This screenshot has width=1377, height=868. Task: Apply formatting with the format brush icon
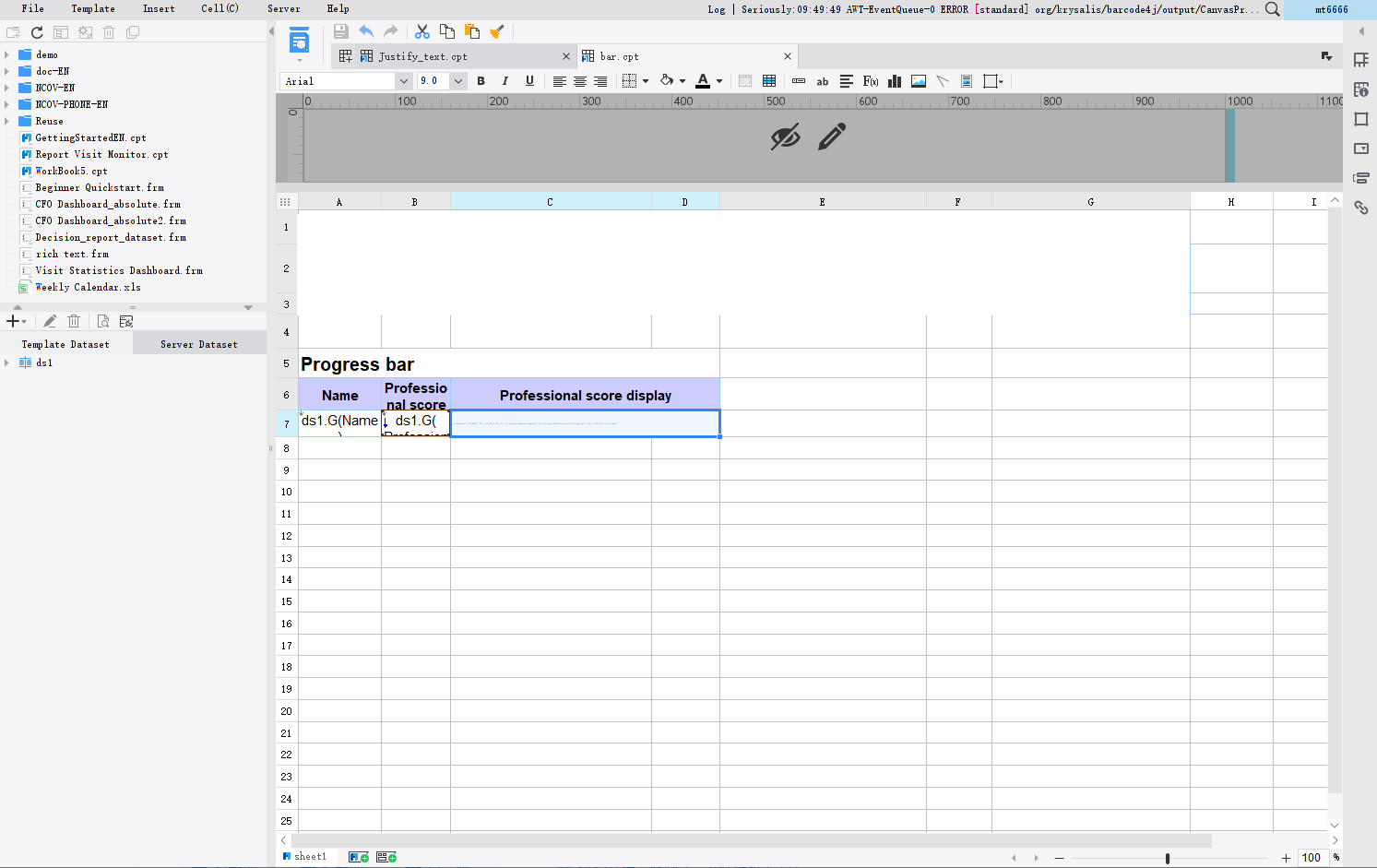[x=496, y=30]
